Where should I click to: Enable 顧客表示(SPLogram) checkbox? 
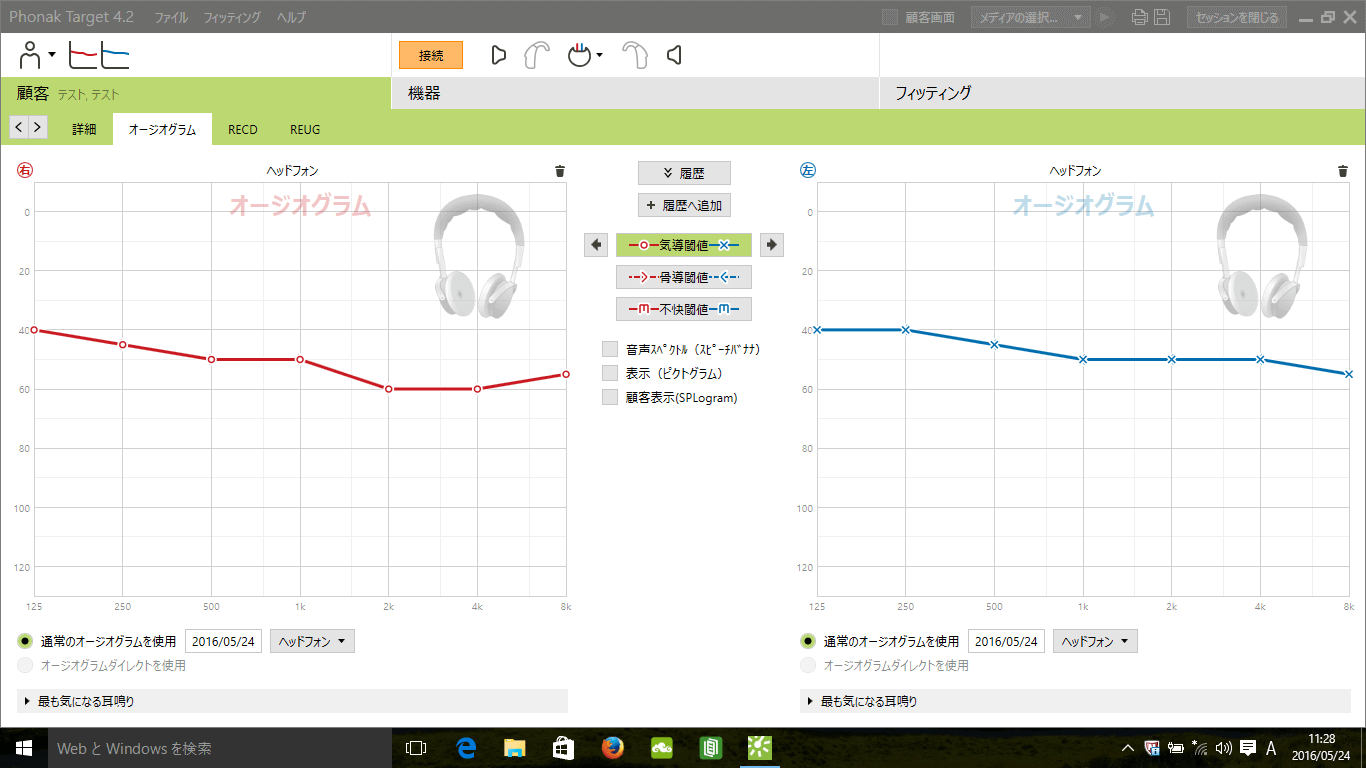(x=610, y=397)
